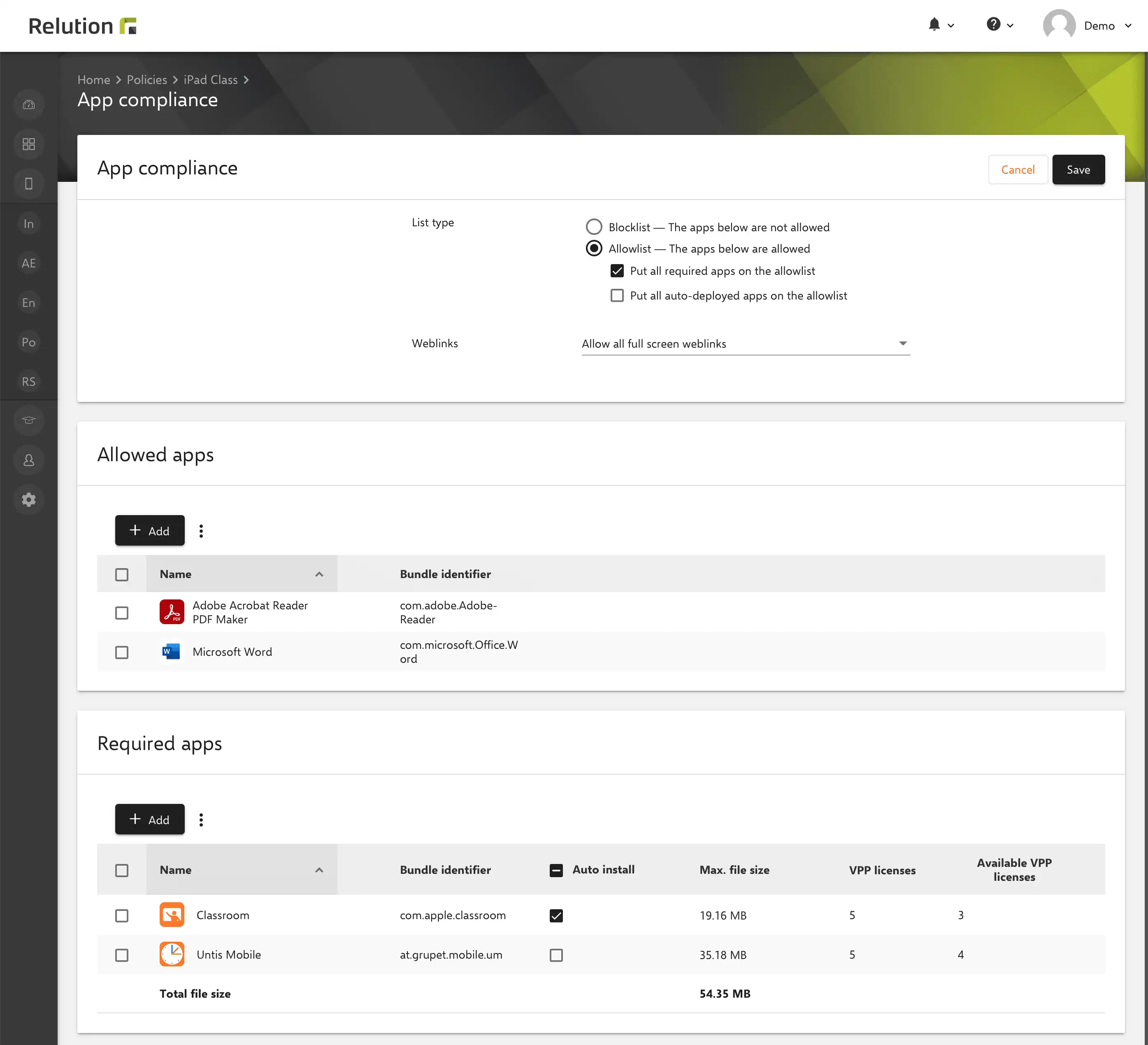Open the devices phone sidebar icon
Screen dimensions: 1148x1045
pos(28,183)
